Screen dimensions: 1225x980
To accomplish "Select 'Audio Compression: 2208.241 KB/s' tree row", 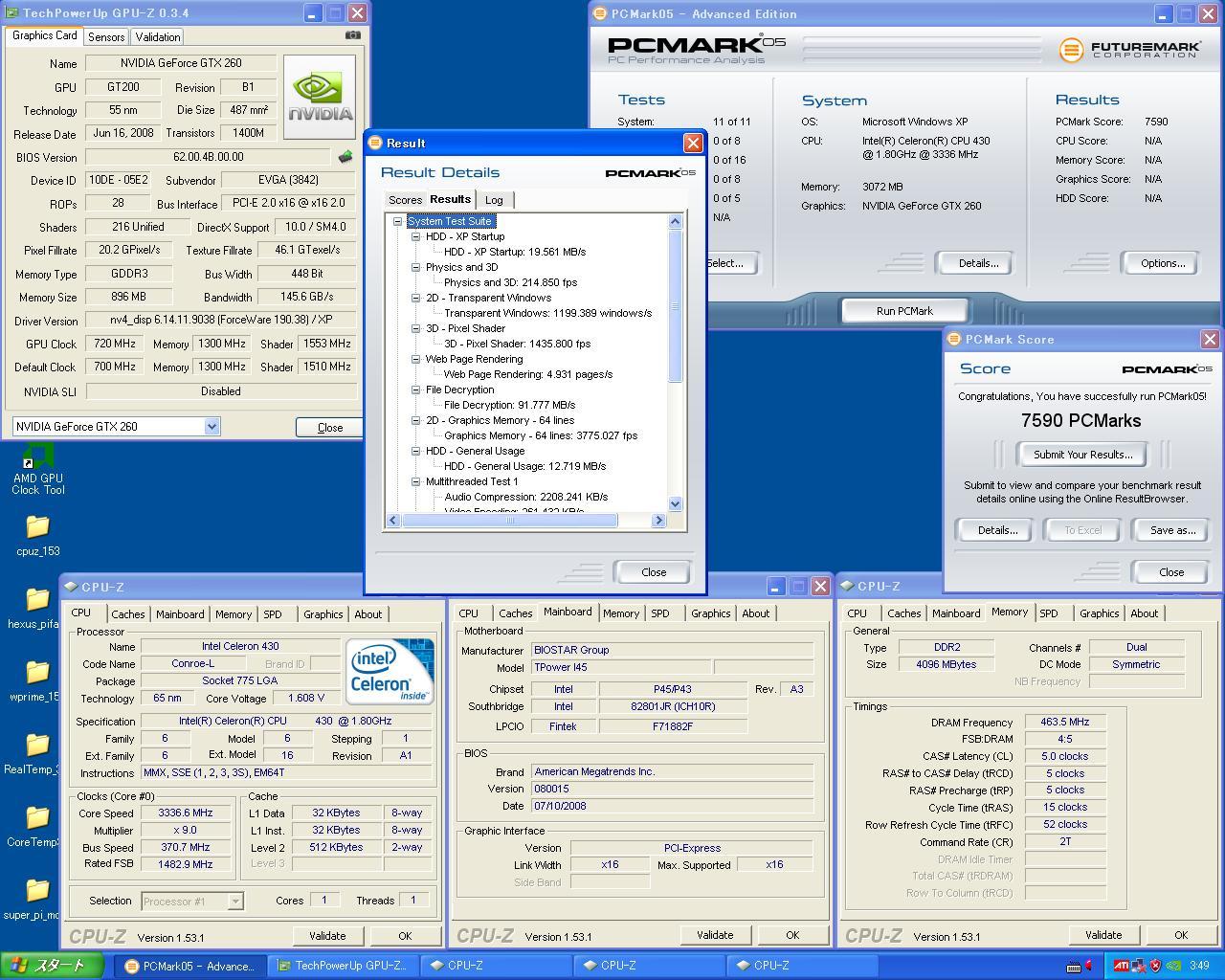I will pos(525,497).
